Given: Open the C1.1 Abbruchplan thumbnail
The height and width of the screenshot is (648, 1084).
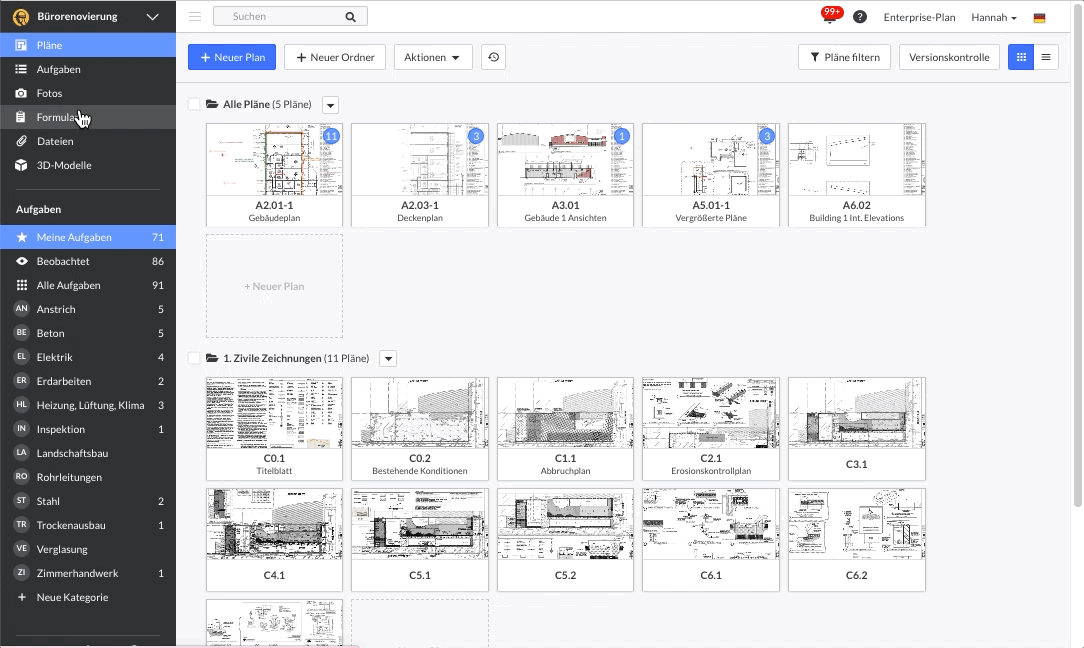Looking at the screenshot, I should [x=566, y=429].
